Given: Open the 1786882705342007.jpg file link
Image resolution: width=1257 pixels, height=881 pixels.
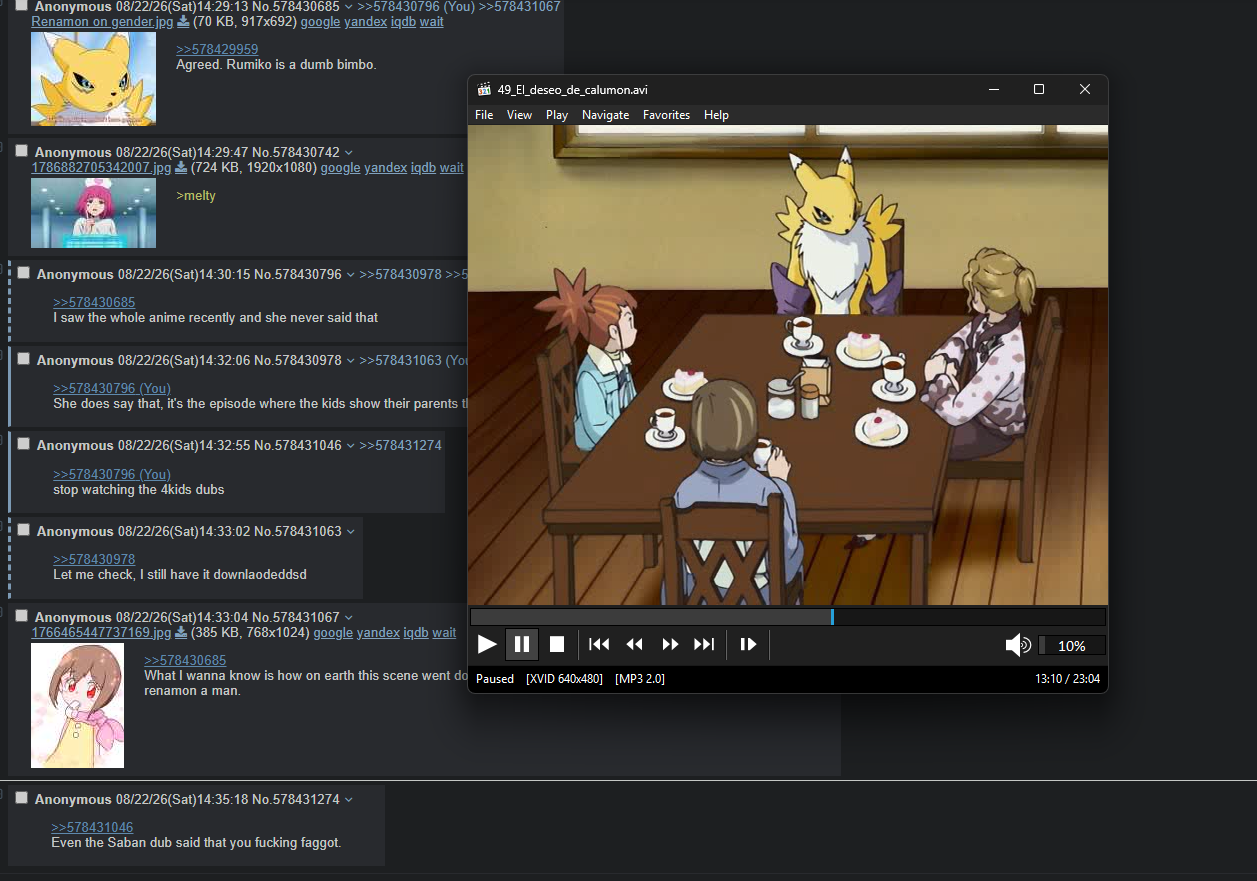Looking at the screenshot, I should 101,168.
